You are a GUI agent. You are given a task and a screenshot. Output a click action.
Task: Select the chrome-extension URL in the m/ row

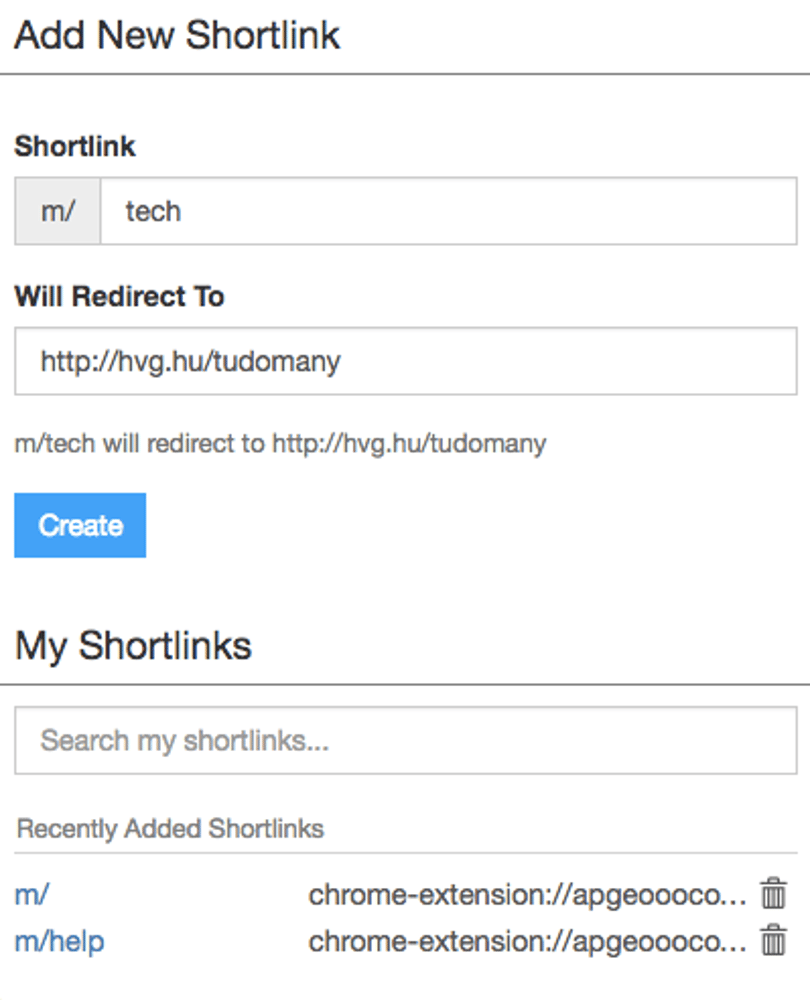pyautogui.click(x=527, y=894)
